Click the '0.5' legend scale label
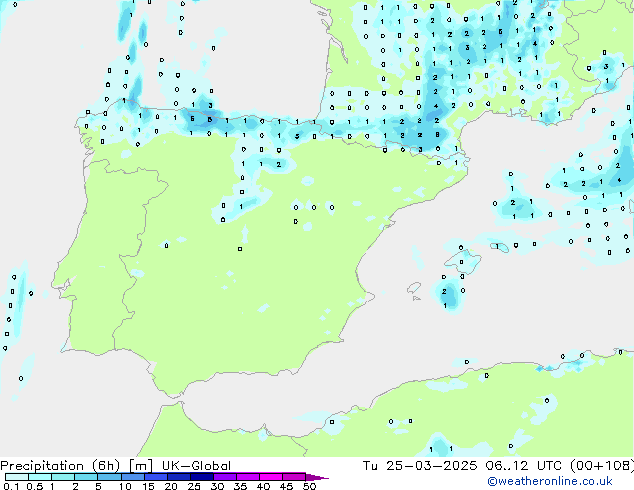Image resolution: width=634 pixels, height=490 pixels. point(35,486)
